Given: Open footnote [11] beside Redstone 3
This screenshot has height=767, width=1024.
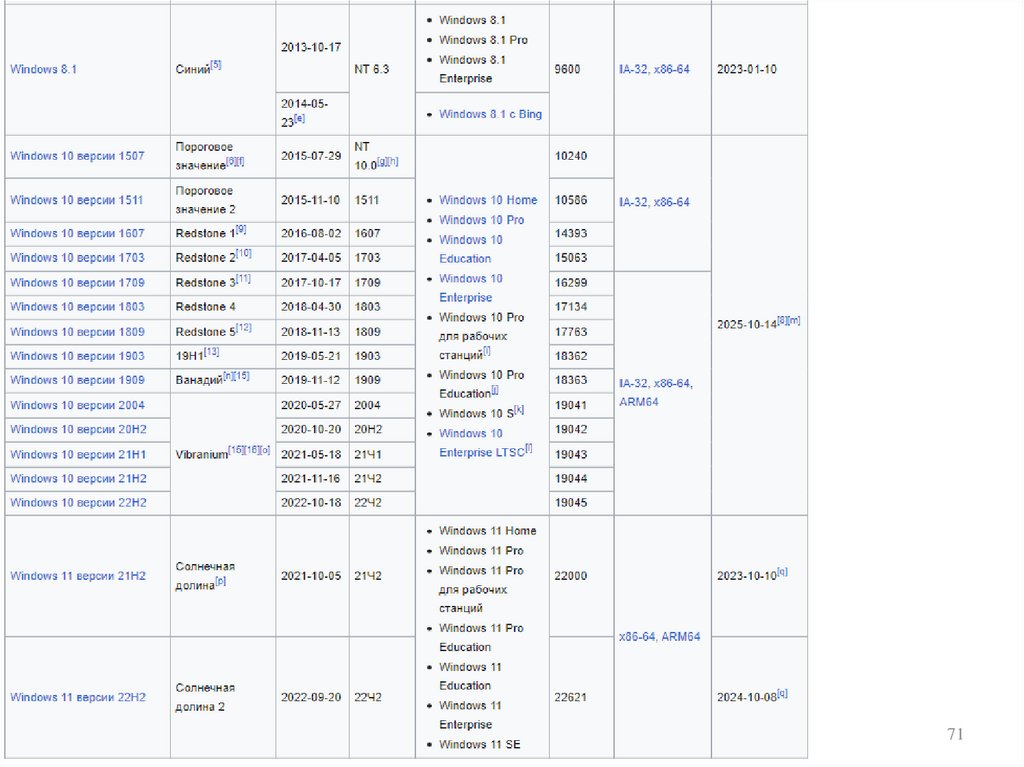Looking at the screenshot, I should 243,278.
